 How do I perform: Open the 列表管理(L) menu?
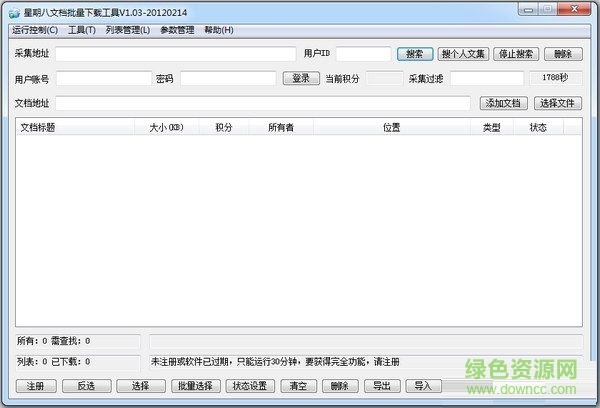(128, 30)
